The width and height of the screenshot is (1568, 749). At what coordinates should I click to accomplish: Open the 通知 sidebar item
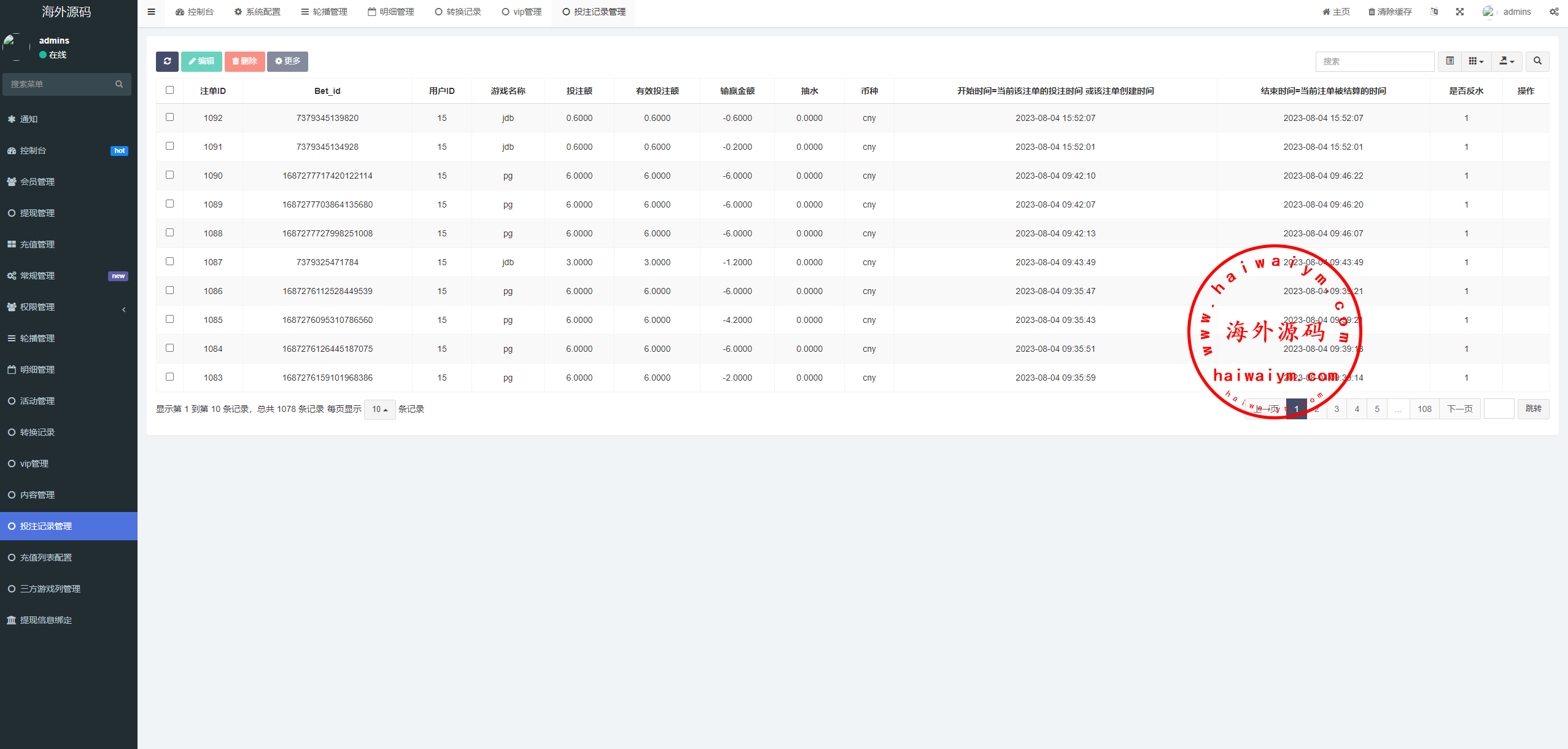coord(69,119)
